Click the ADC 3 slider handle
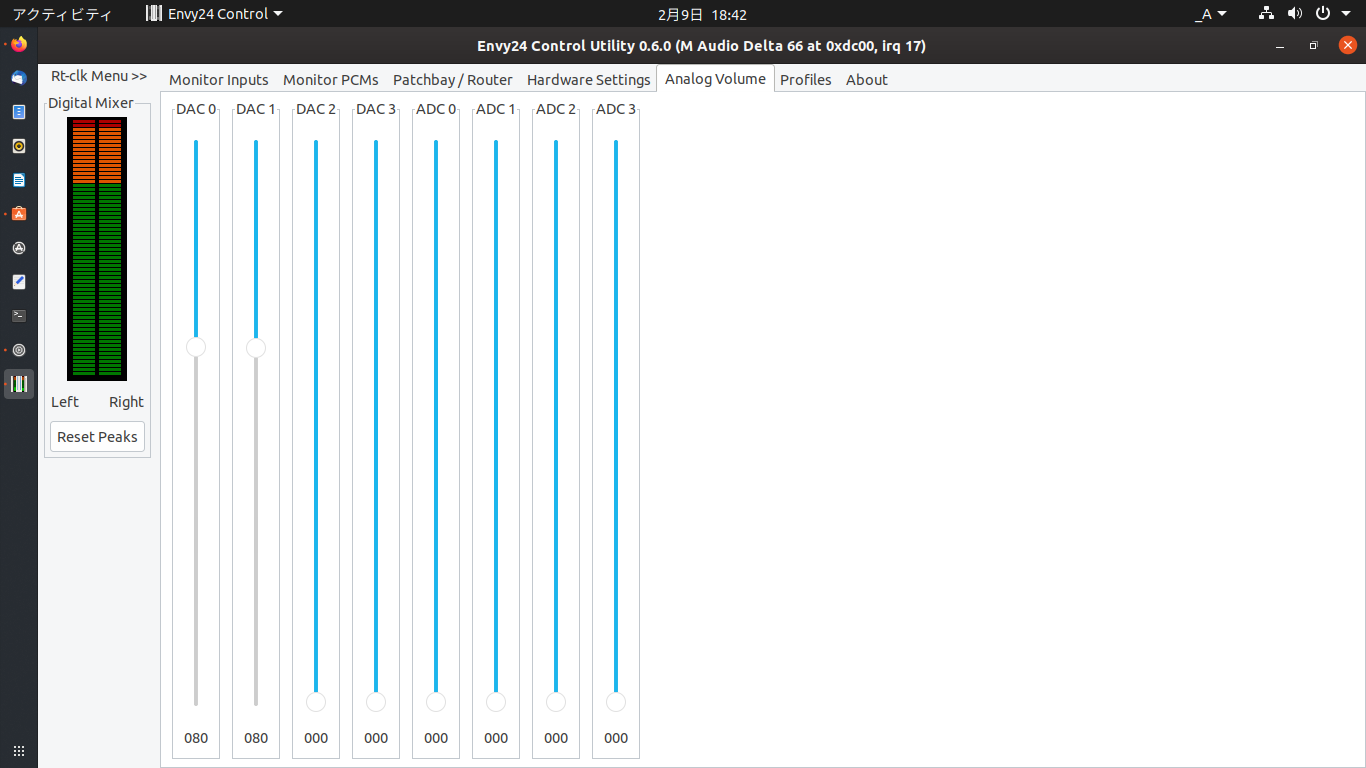Screen dimensions: 1366x768 (616, 702)
